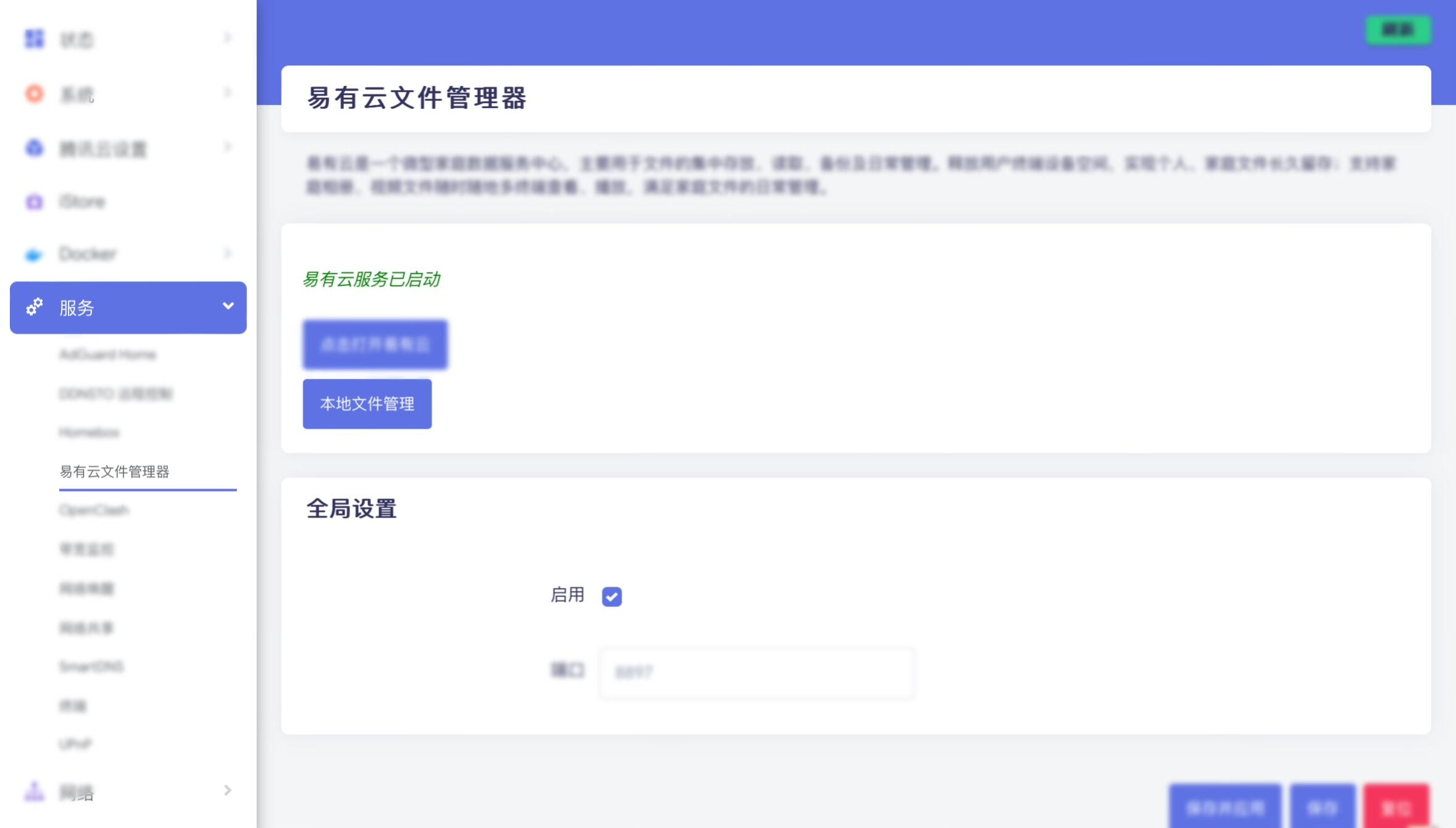Viewport: 1456px width, 828px height.
Task: Collapse the 服务 menu chevron
Action: coord(228,306)
